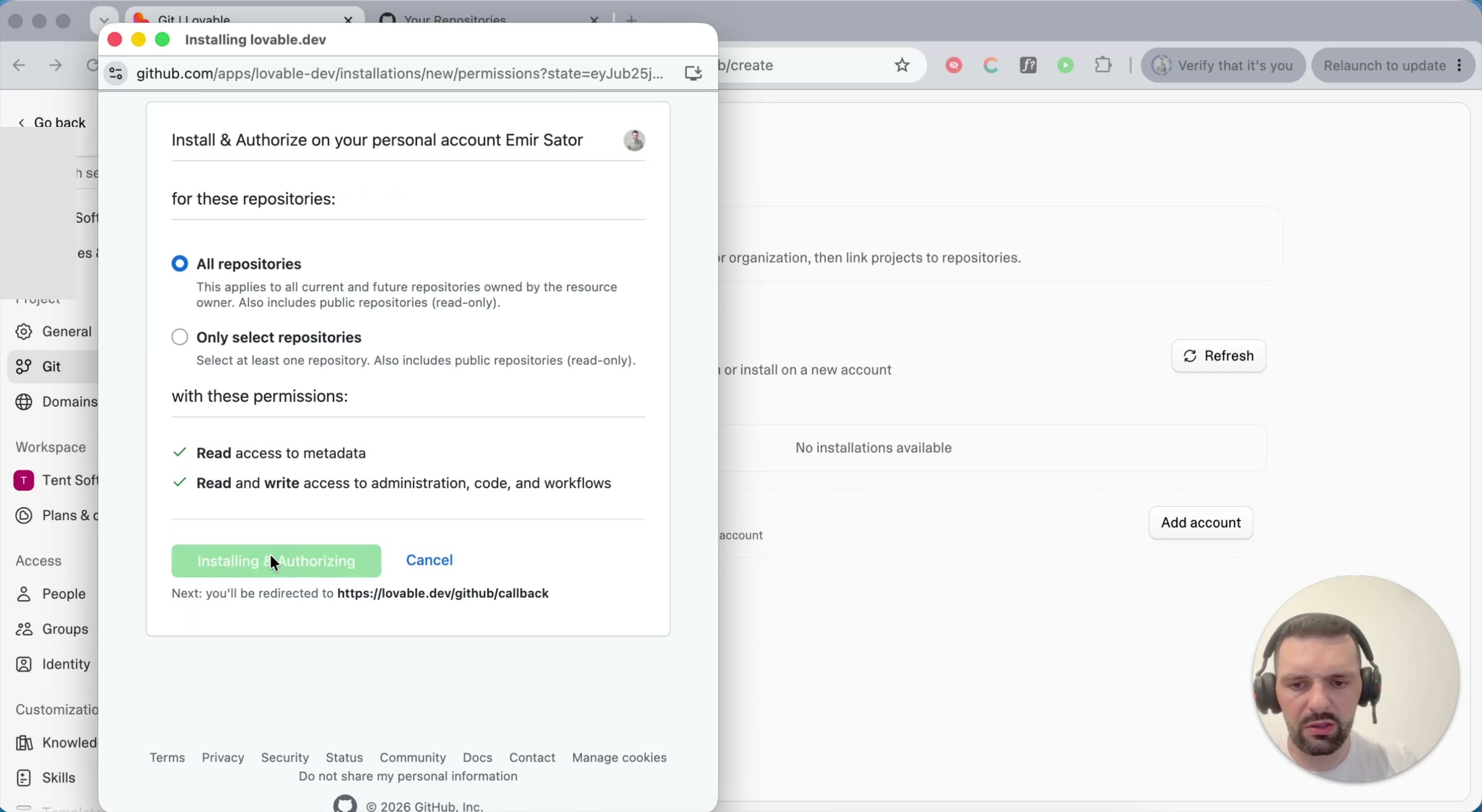The width and height of the screenshot is (1482, 812).
Task: Open Groups in Lovable sidebar
Action: [54, 629]
